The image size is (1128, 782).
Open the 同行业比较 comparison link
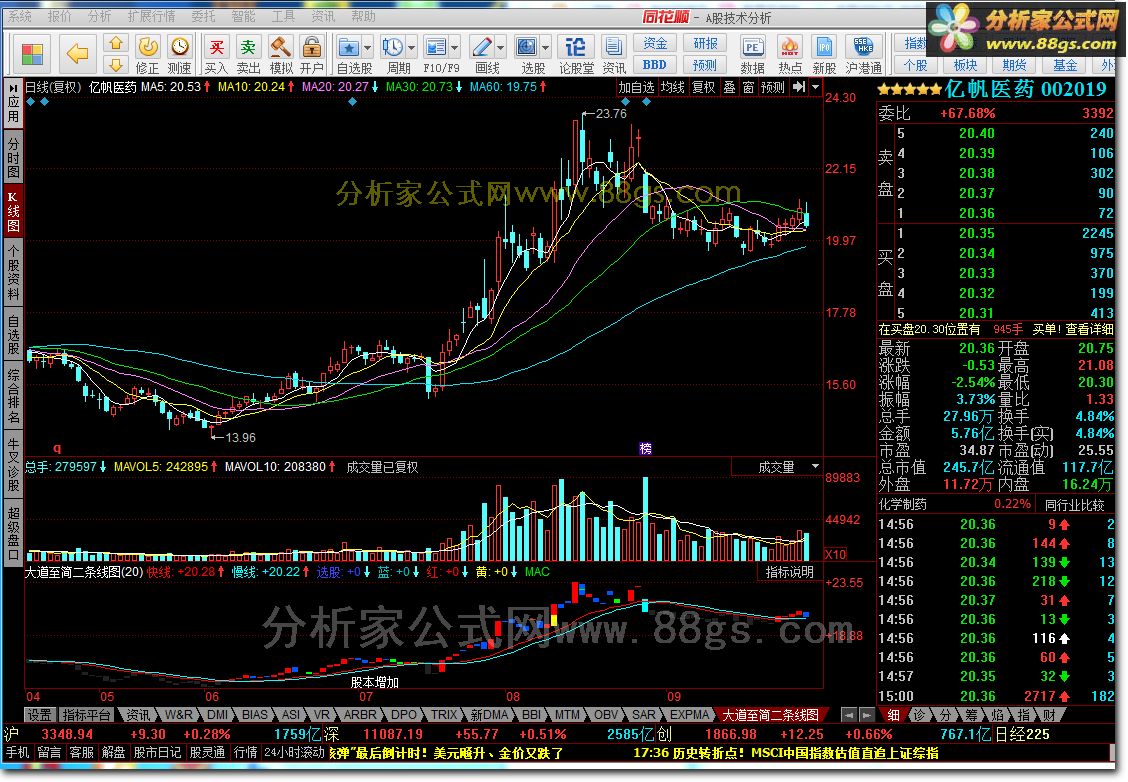point(1074,504)
